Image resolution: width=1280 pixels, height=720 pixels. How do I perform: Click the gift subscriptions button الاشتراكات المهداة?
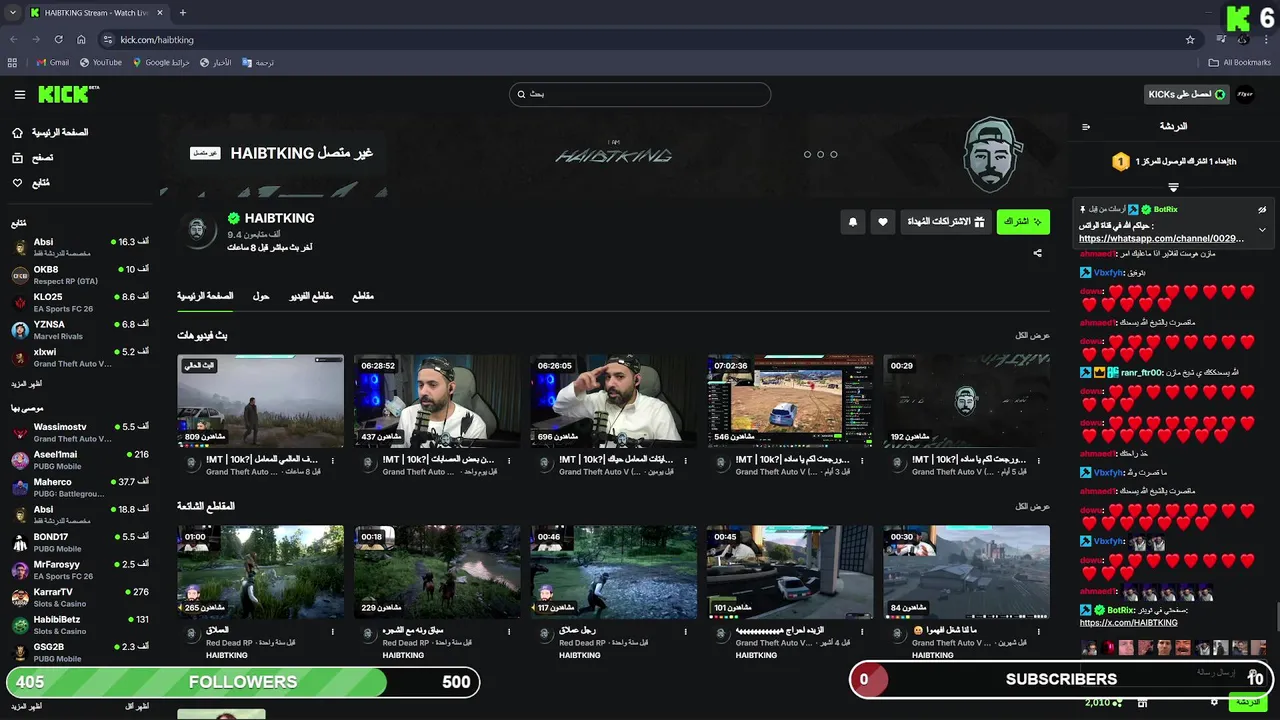click(x=946, y=222)
